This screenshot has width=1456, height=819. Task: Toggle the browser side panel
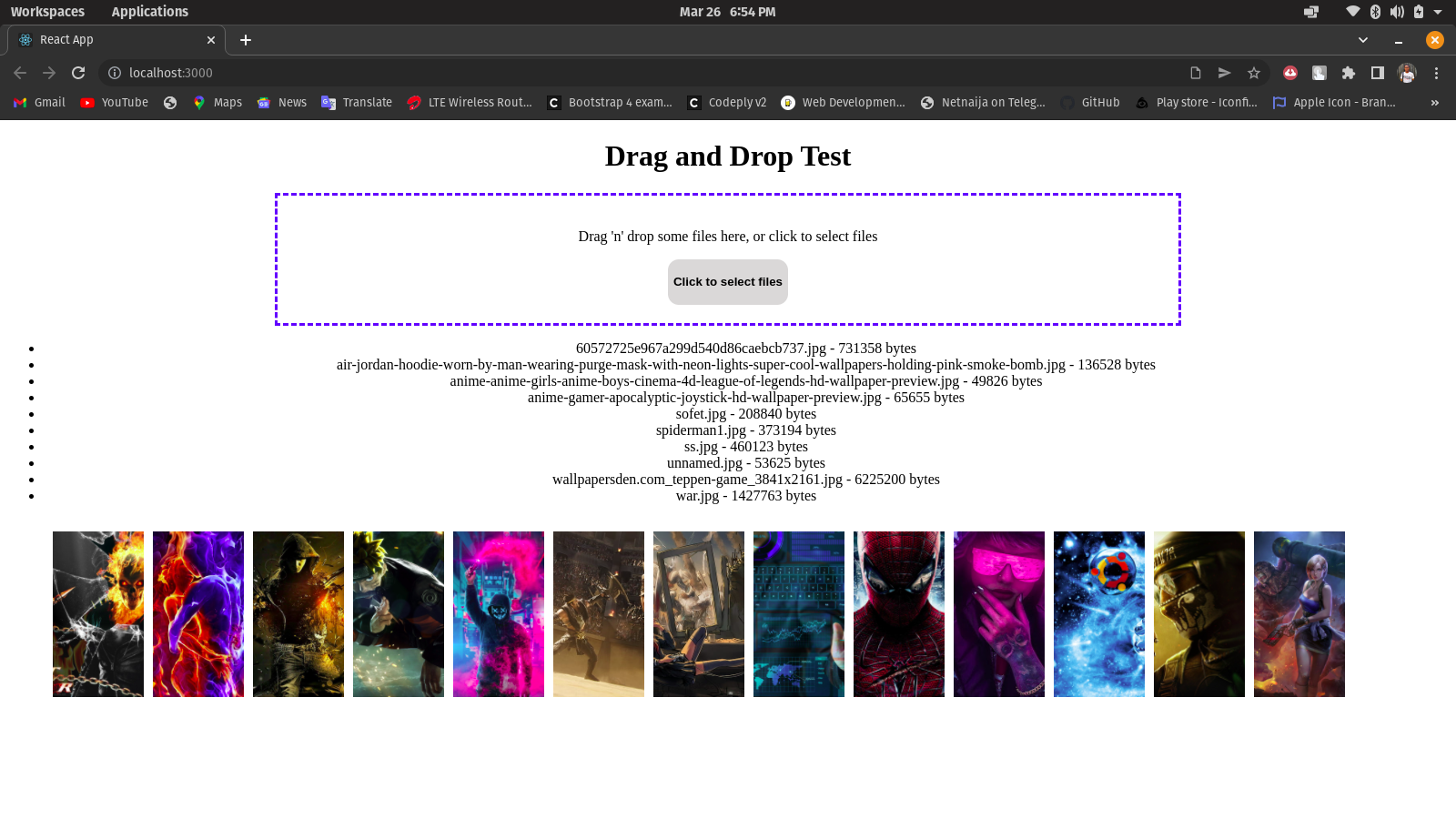click(1378, 73)
